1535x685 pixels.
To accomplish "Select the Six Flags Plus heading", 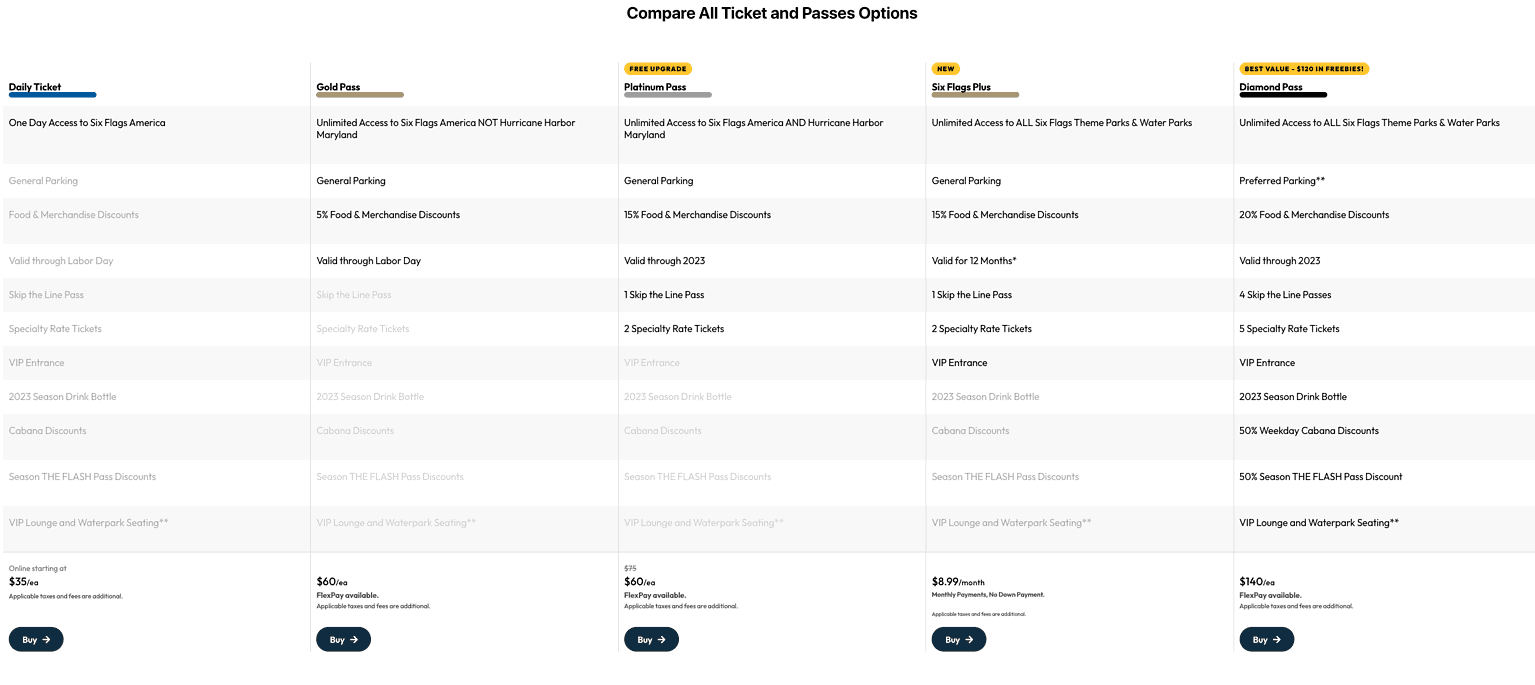I will (961, 87).
